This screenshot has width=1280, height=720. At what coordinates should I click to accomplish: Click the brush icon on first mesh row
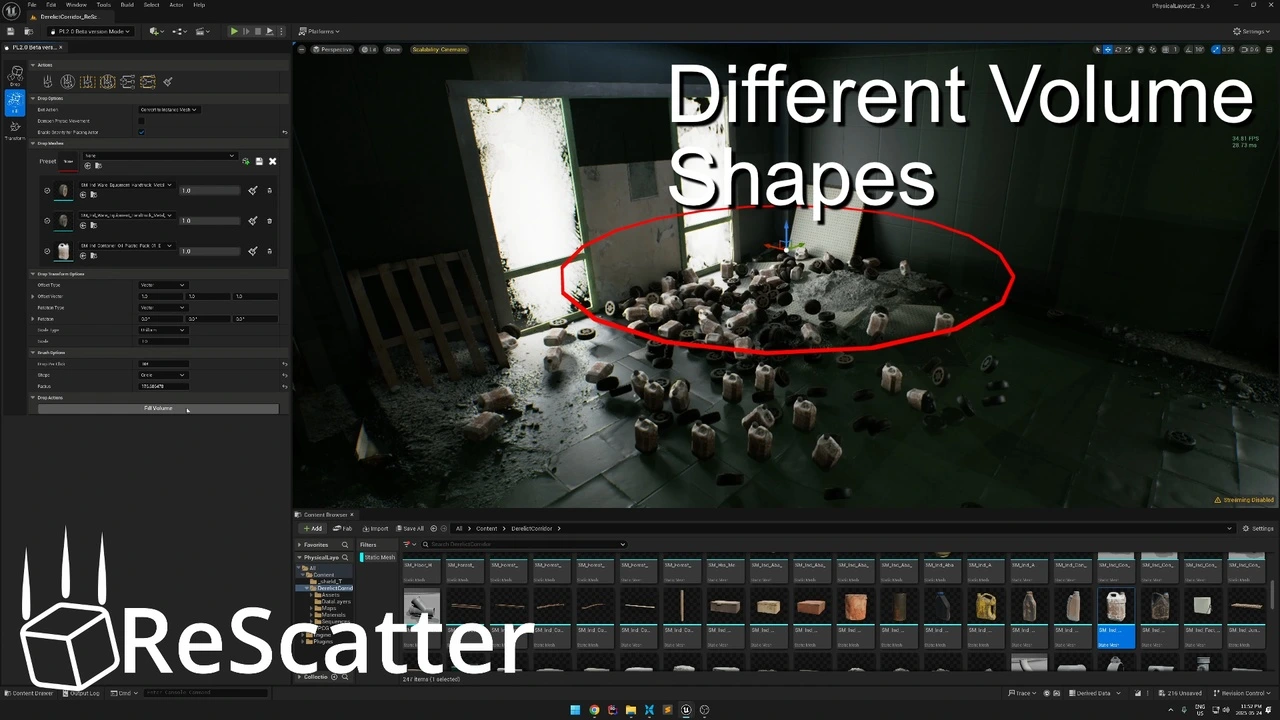(x=253, y=190)
